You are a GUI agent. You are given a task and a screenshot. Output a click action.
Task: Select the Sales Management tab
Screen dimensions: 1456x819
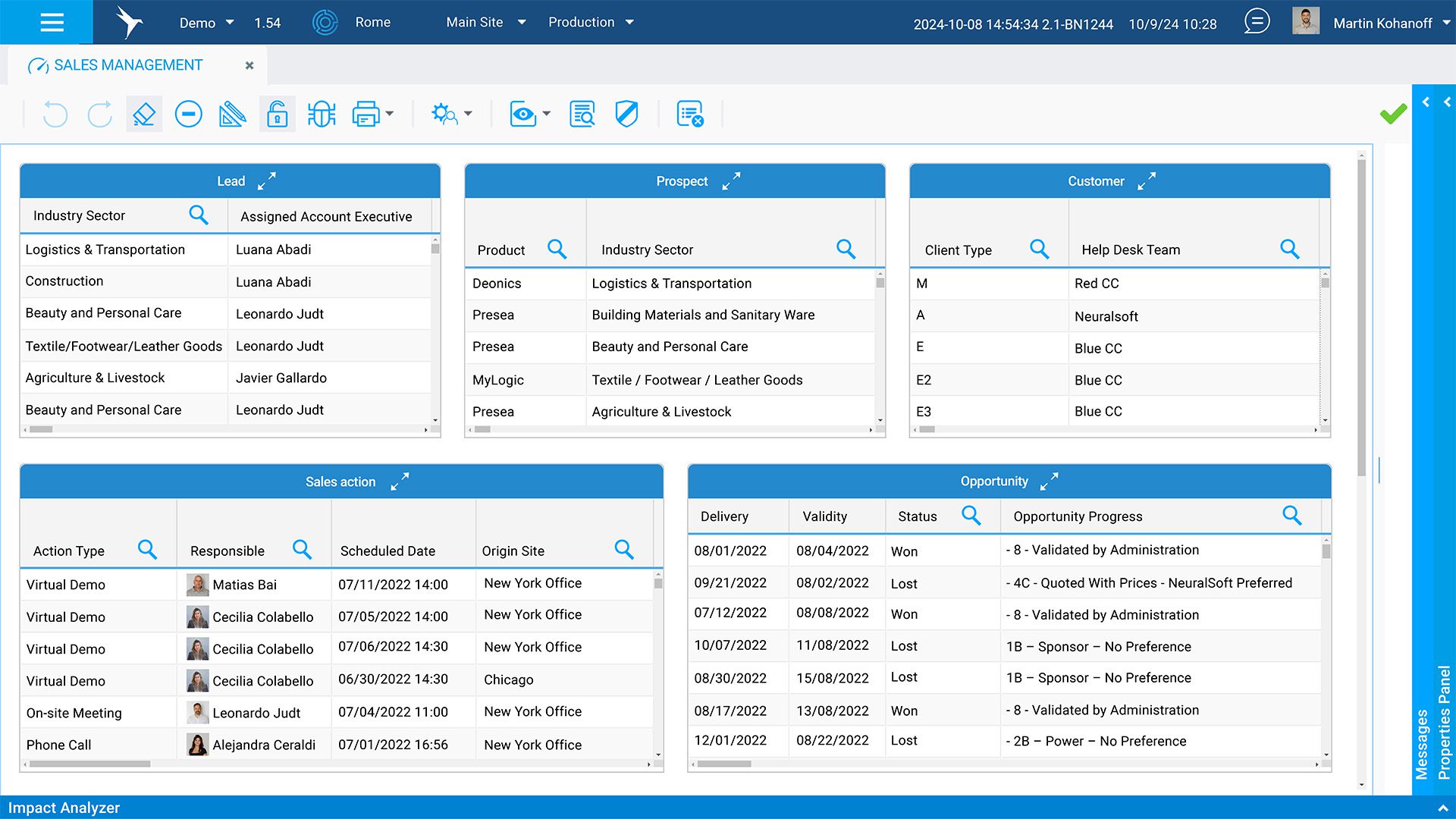(x=128, y=65)
